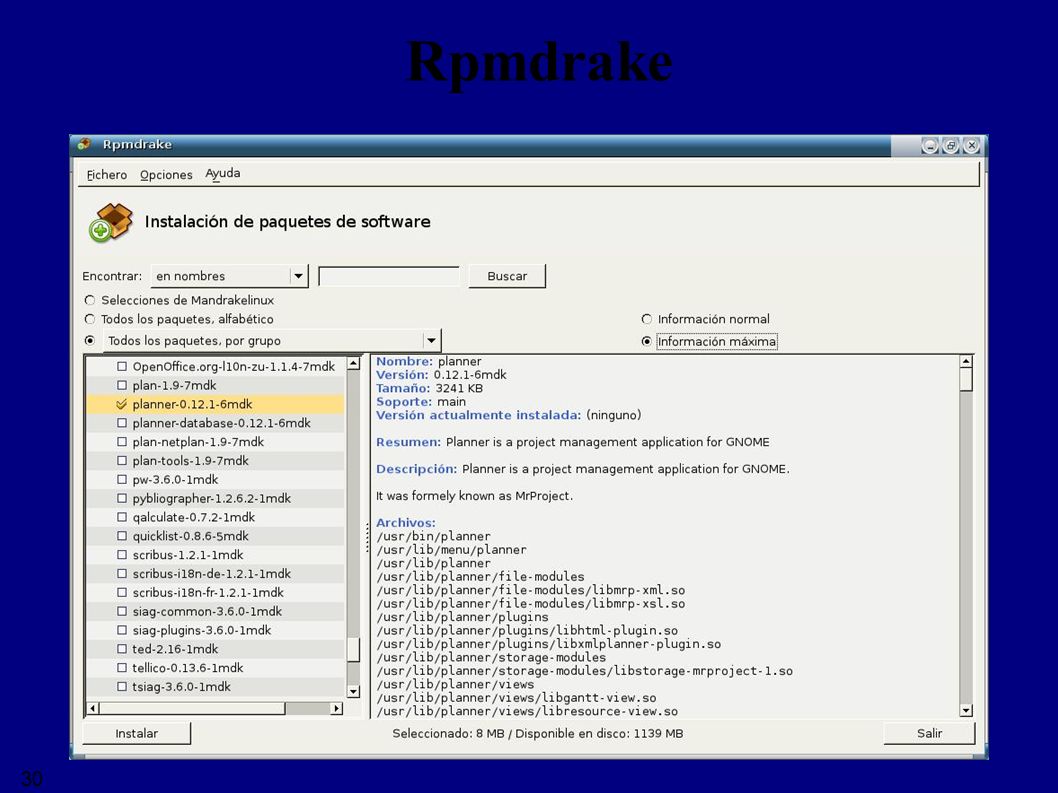Click the software package installation box icon
Viewport: 1058px width, 793px height.
[x=111, y=223]
